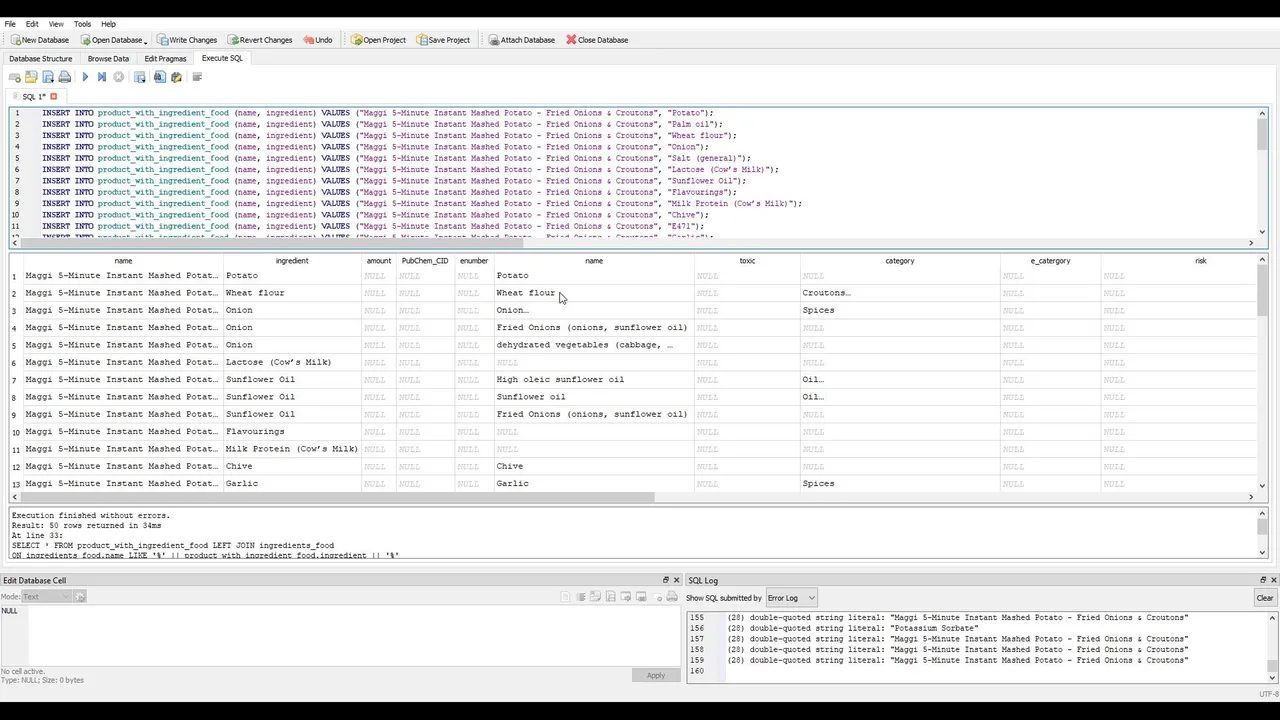Execute current line icon
Viewport: 1280px width, 720px height.
click(x=101, y=77)
